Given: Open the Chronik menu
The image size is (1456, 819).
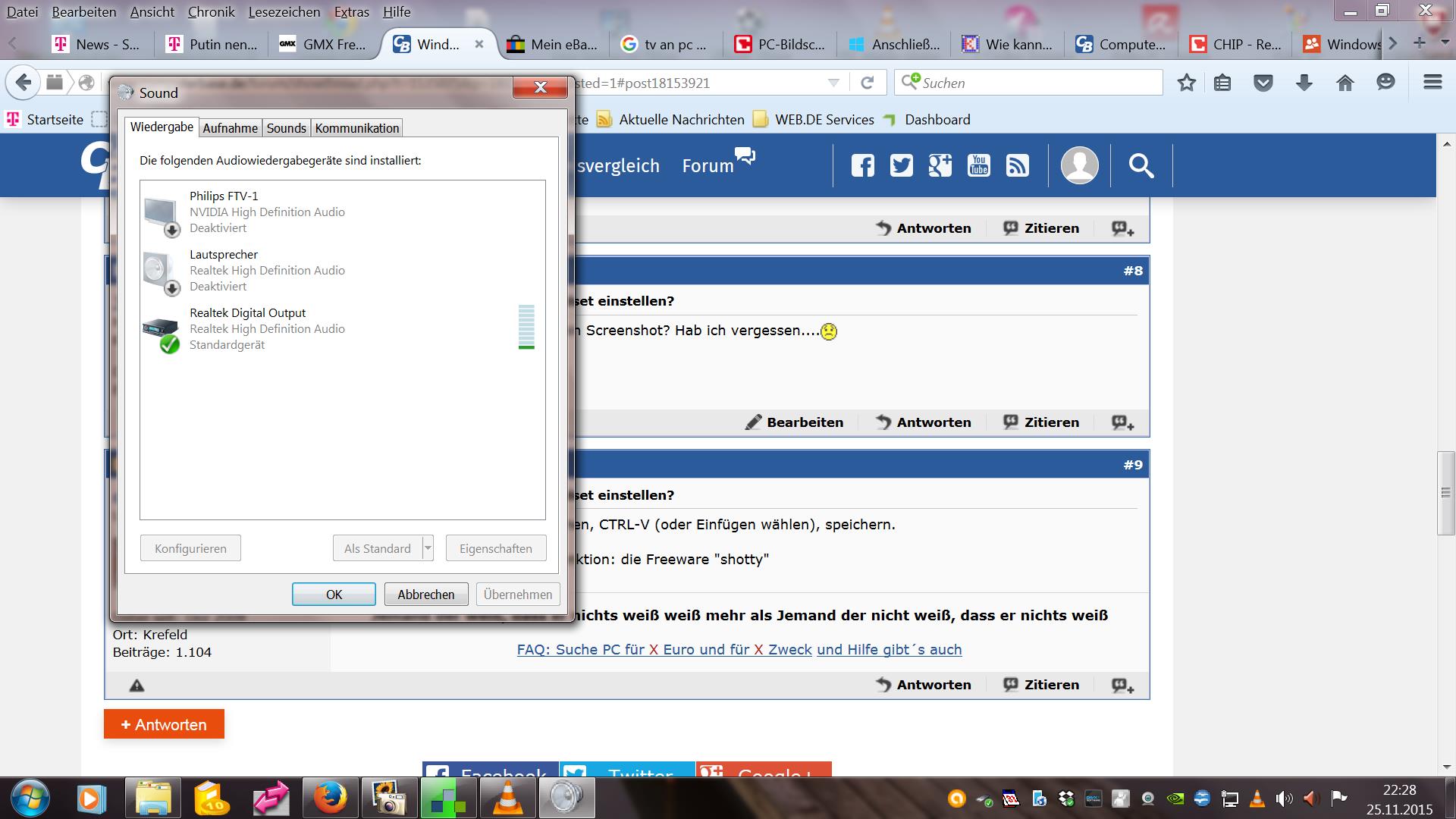Looking at the screenshot, I should click(211, 12).
